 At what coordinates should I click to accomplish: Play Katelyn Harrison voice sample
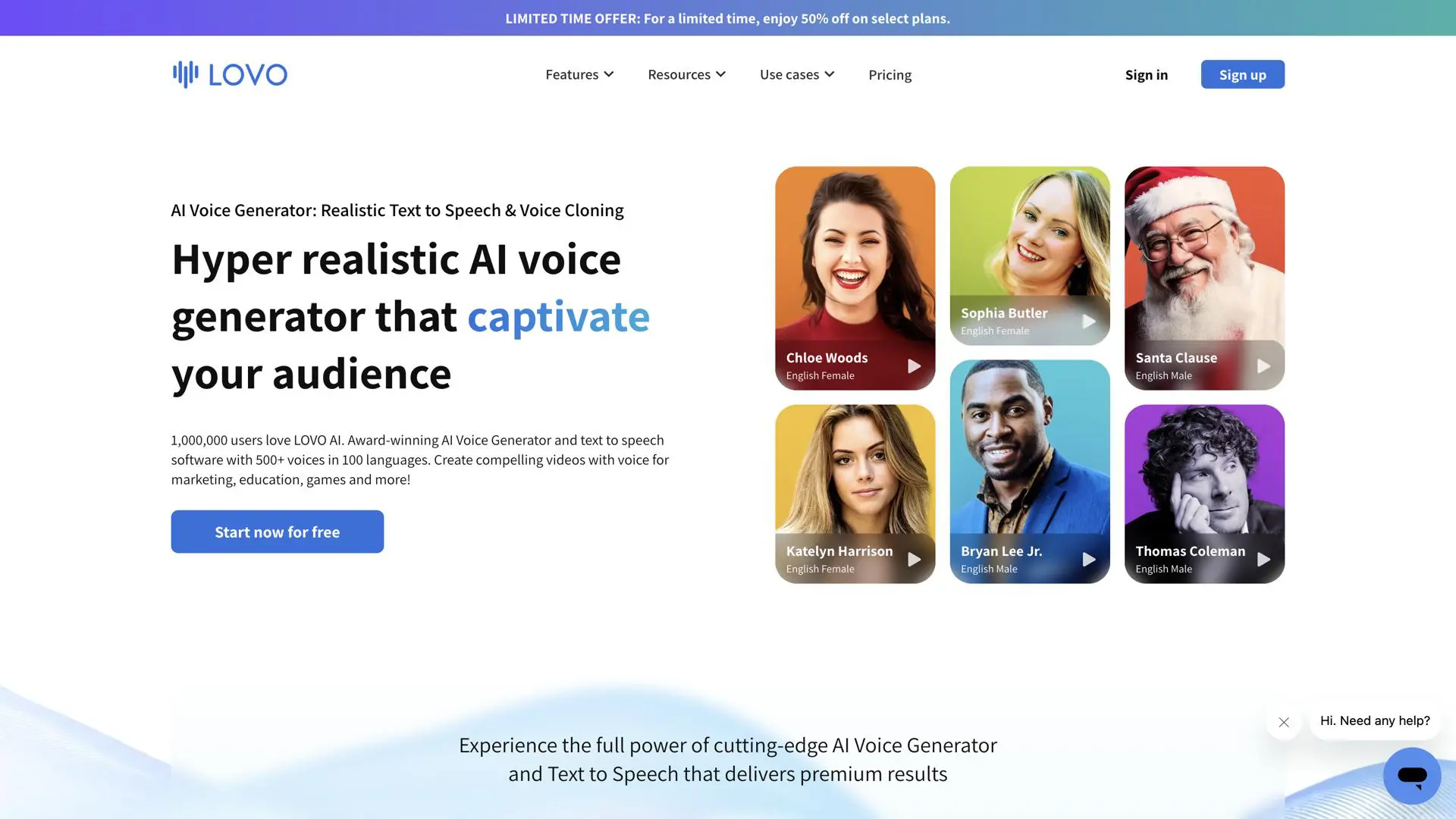point(914,560)
